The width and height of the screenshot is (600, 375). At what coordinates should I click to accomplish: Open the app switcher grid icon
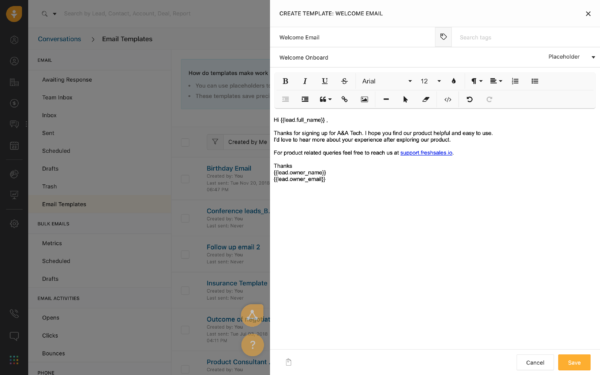(14, 360)
